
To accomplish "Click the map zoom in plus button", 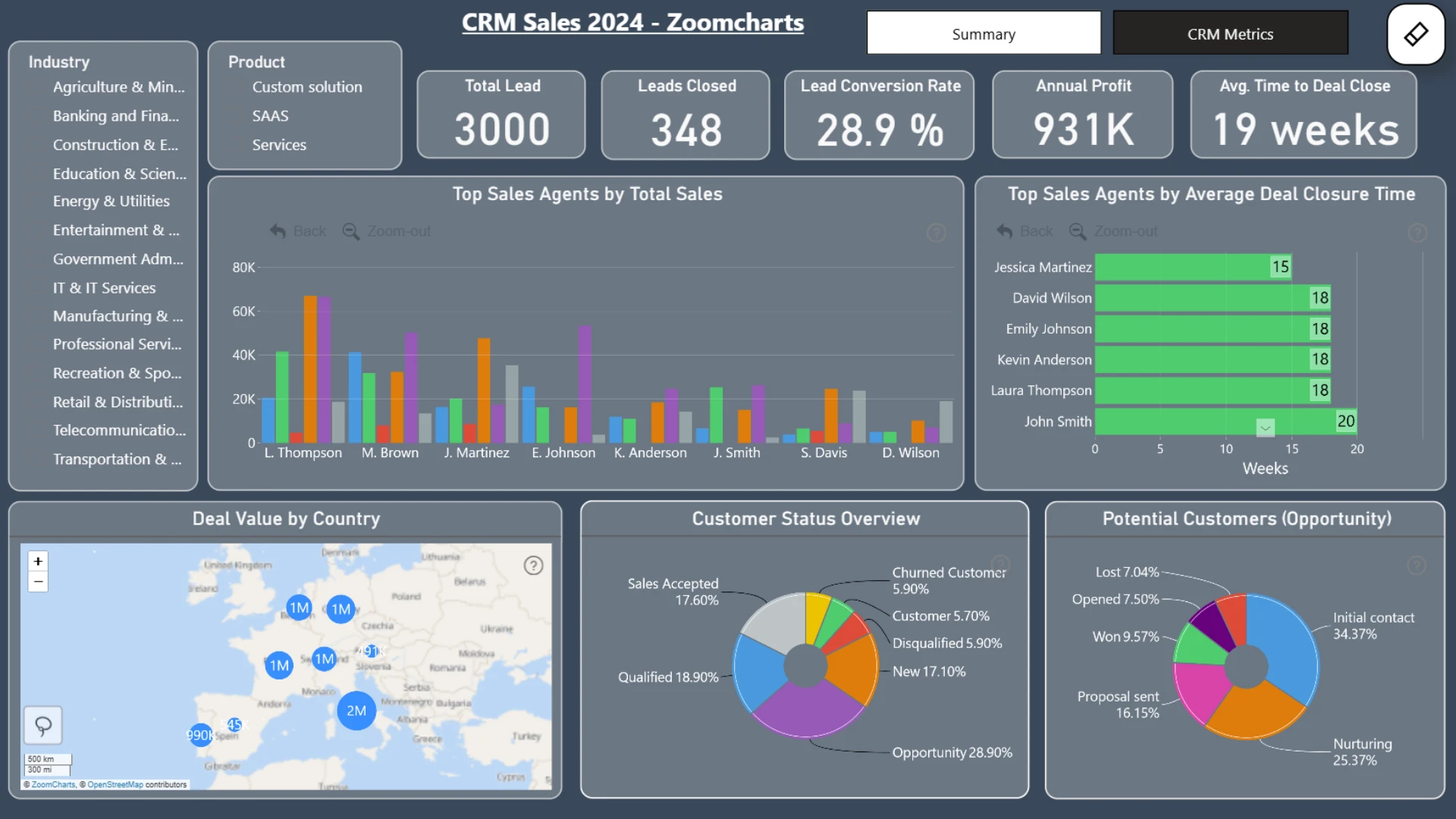I will (x=38, y=561).
